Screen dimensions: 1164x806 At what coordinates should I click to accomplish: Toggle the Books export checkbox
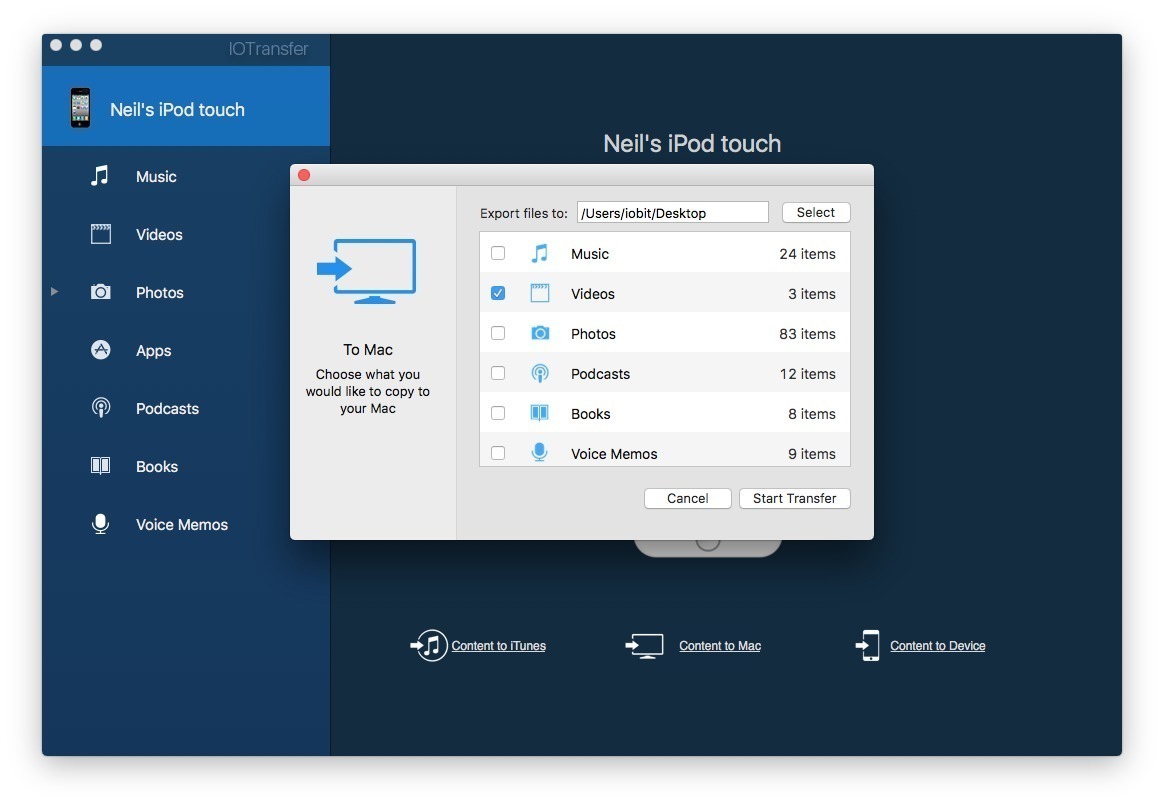[498, 413]
